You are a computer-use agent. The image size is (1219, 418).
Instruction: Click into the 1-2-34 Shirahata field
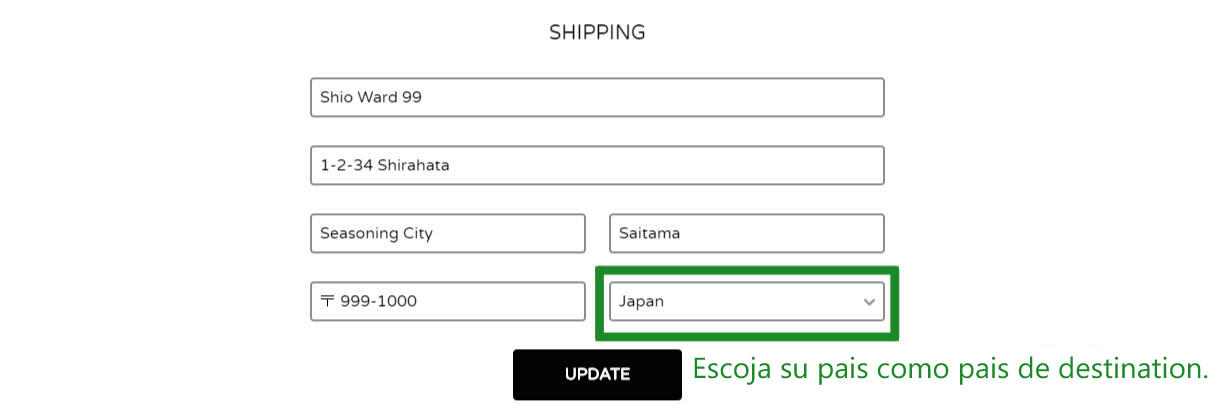point(597,166)
